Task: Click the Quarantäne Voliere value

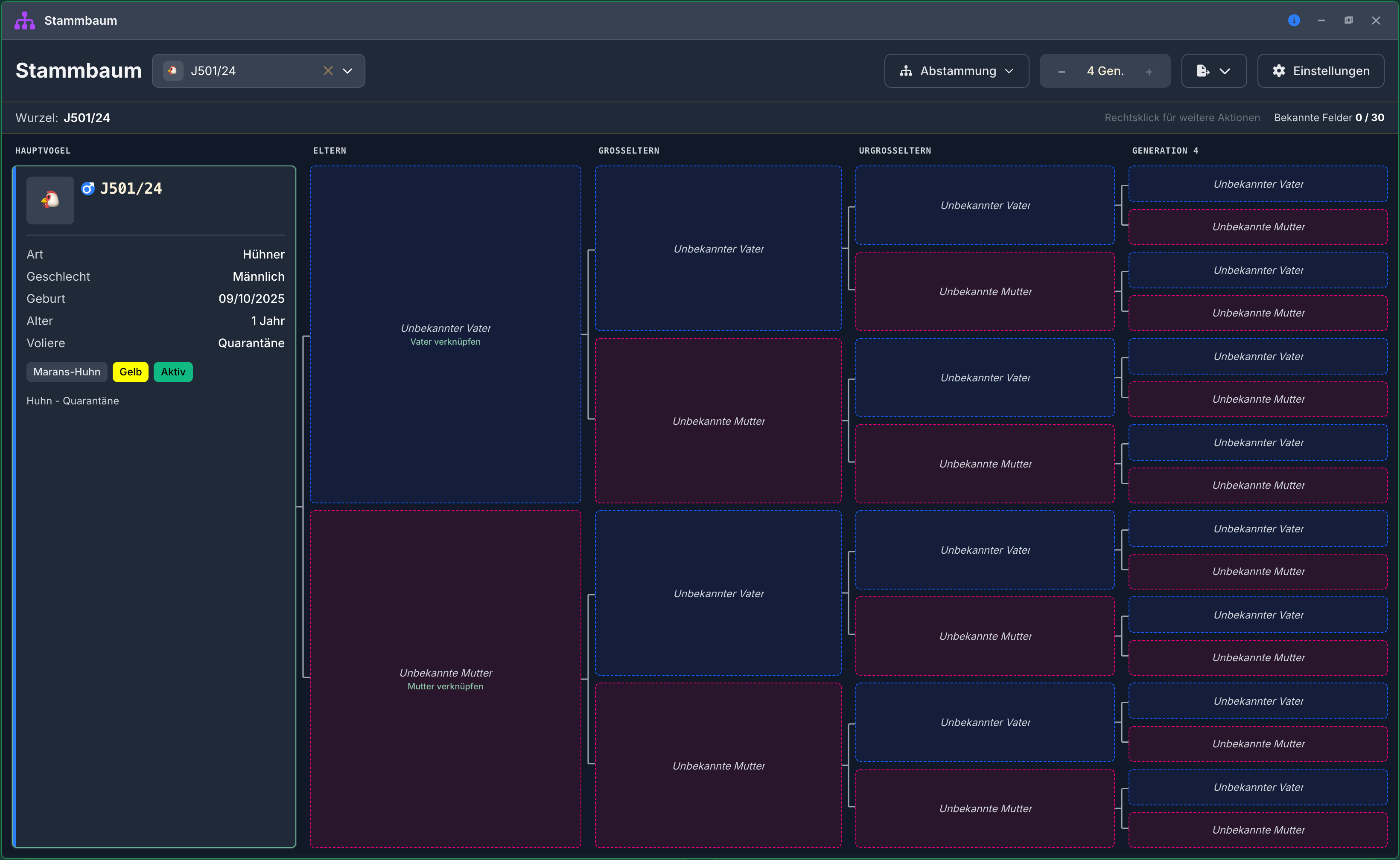Action: pyautogui.click(x=251, y=343)
